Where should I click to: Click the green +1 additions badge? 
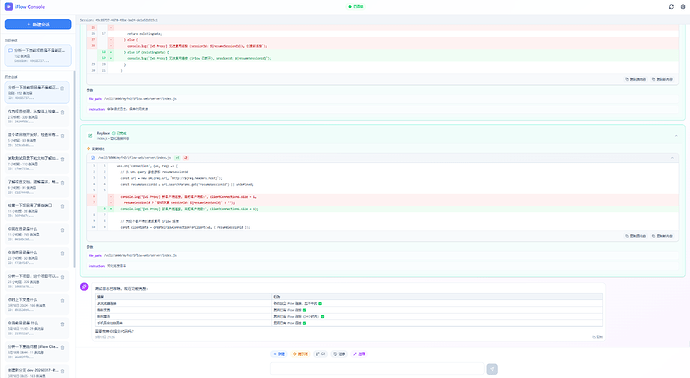[x=177, y=158]
